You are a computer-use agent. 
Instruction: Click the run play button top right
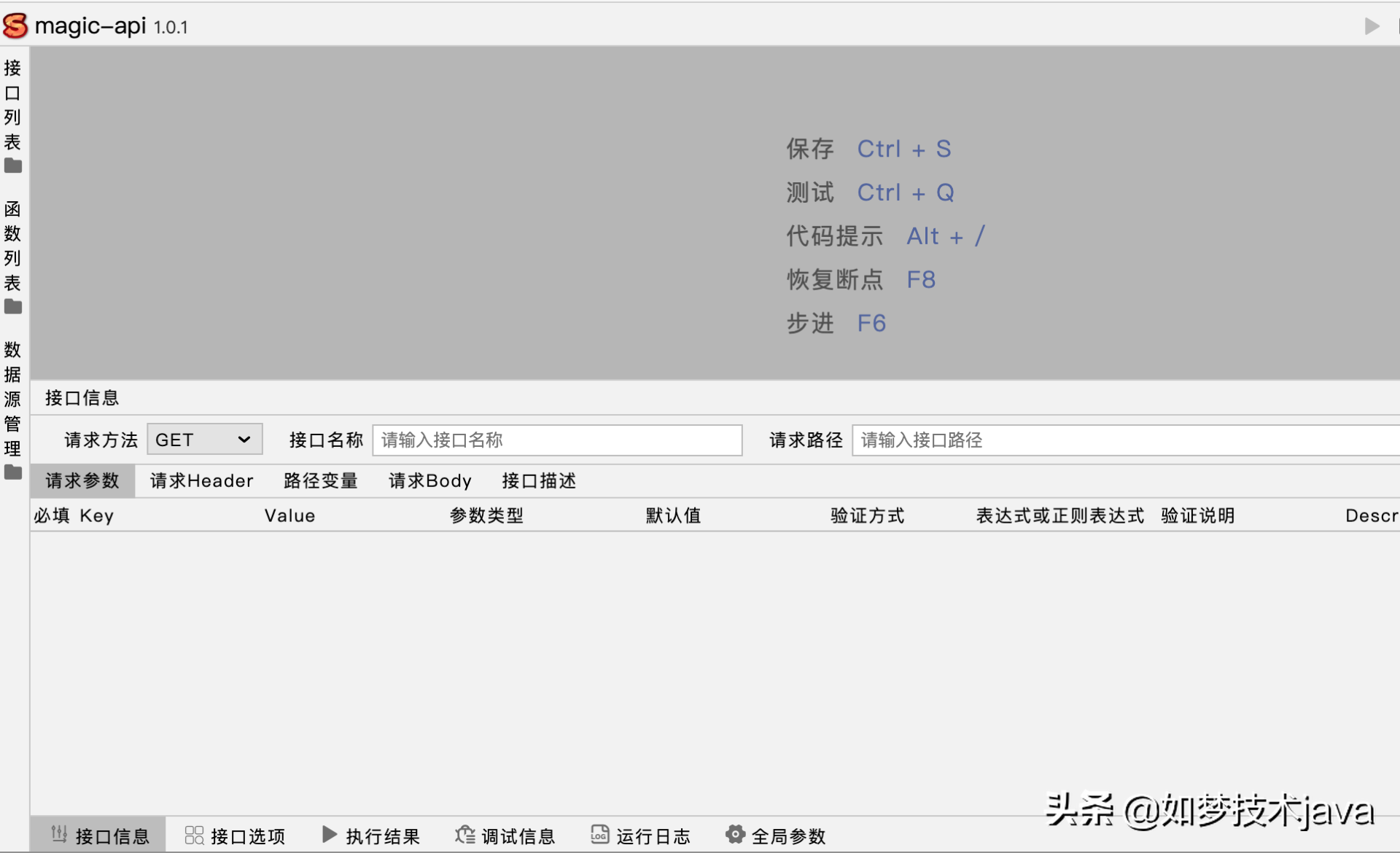click(x=1372, y=27)
